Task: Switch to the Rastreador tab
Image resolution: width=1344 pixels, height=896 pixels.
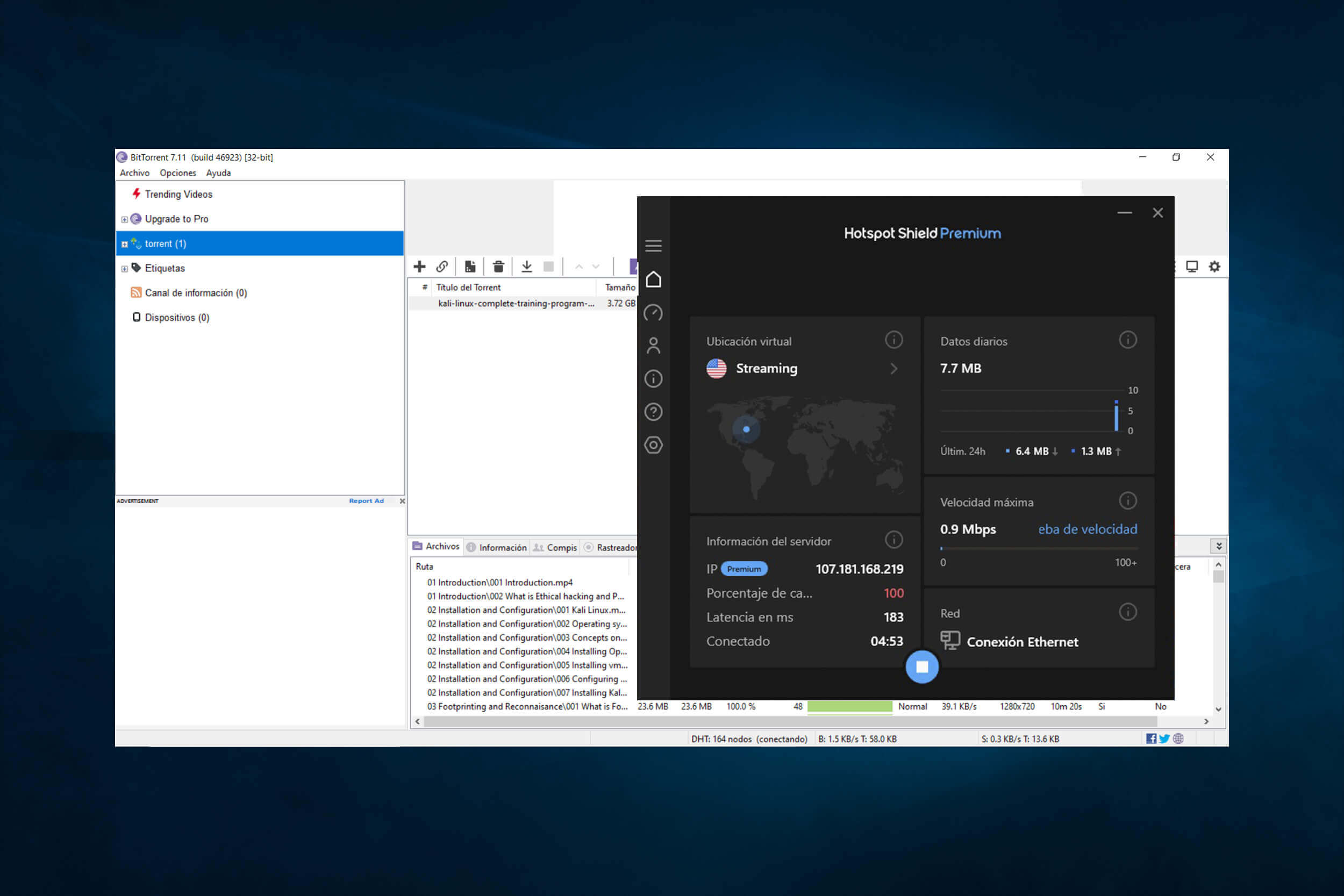Action: point(610,547)
